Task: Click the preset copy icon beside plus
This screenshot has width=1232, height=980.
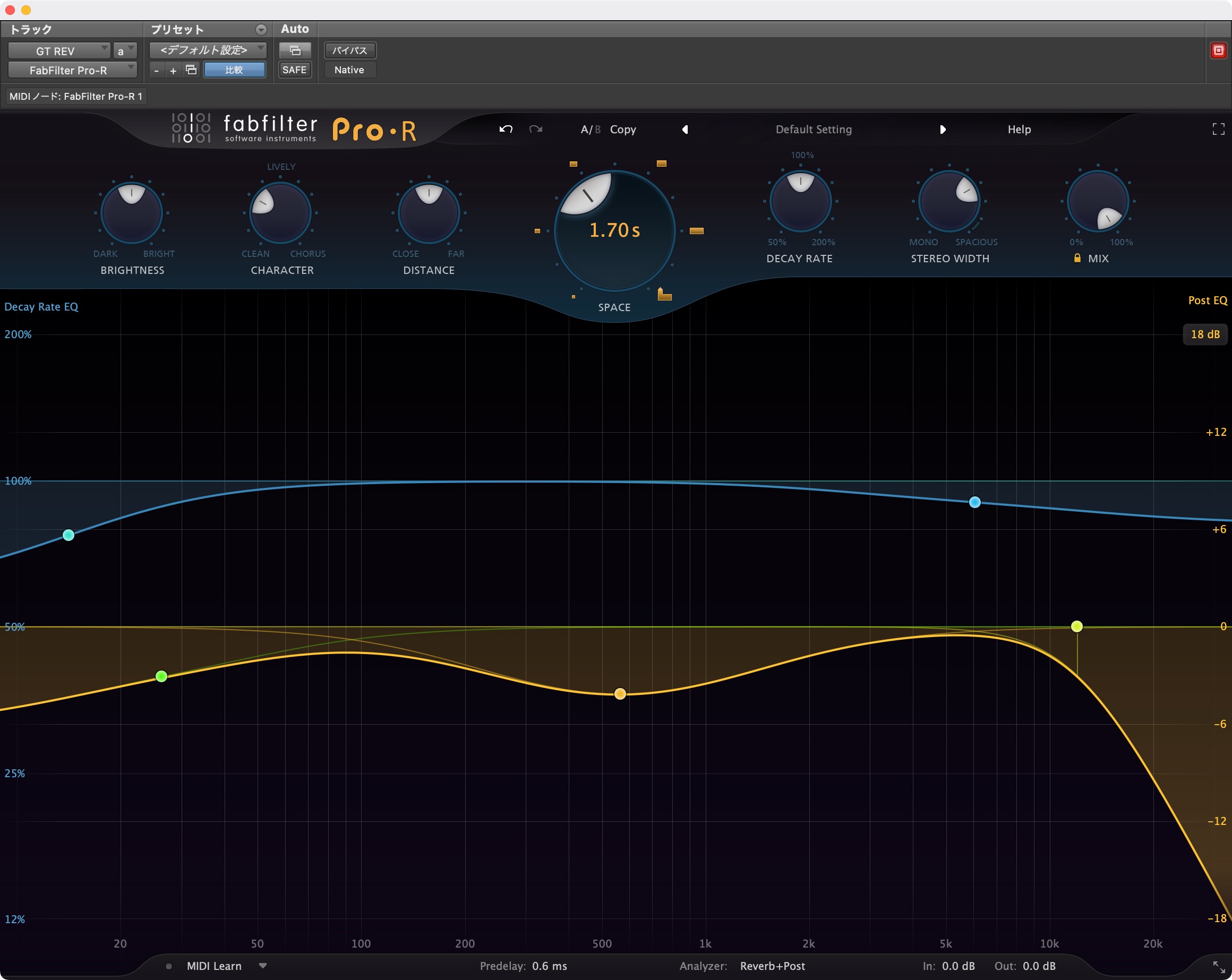Action: 191,70
